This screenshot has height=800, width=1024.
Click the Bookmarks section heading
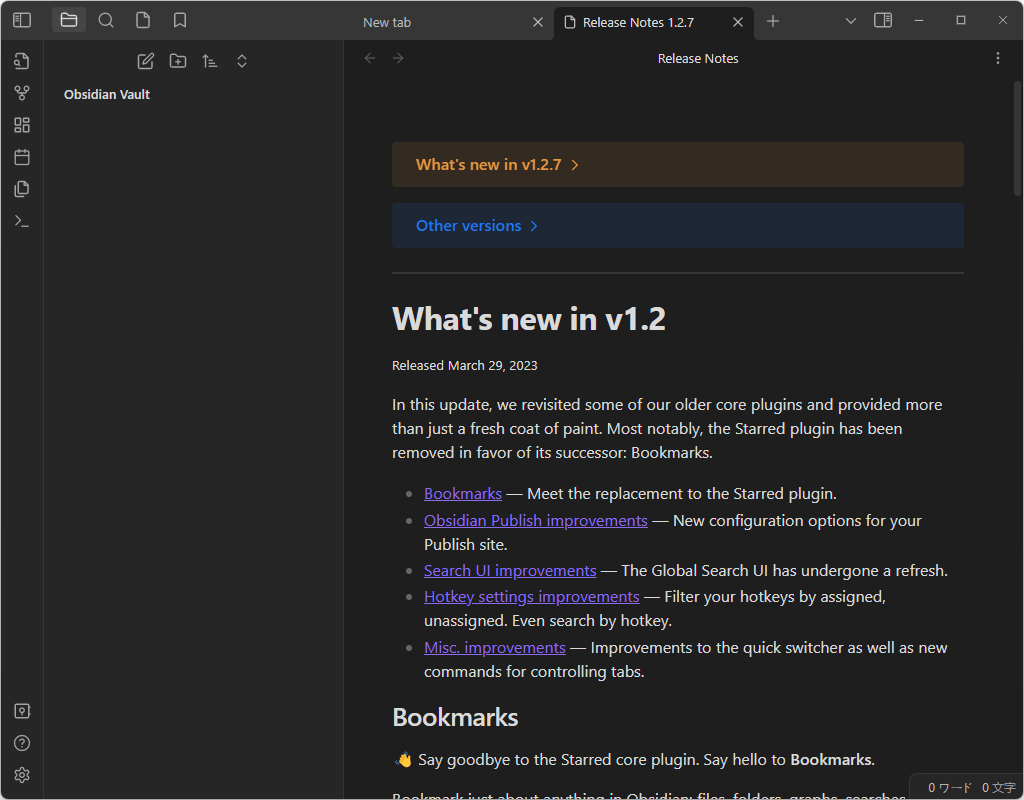pyautogui.click(x=455, y=718)
